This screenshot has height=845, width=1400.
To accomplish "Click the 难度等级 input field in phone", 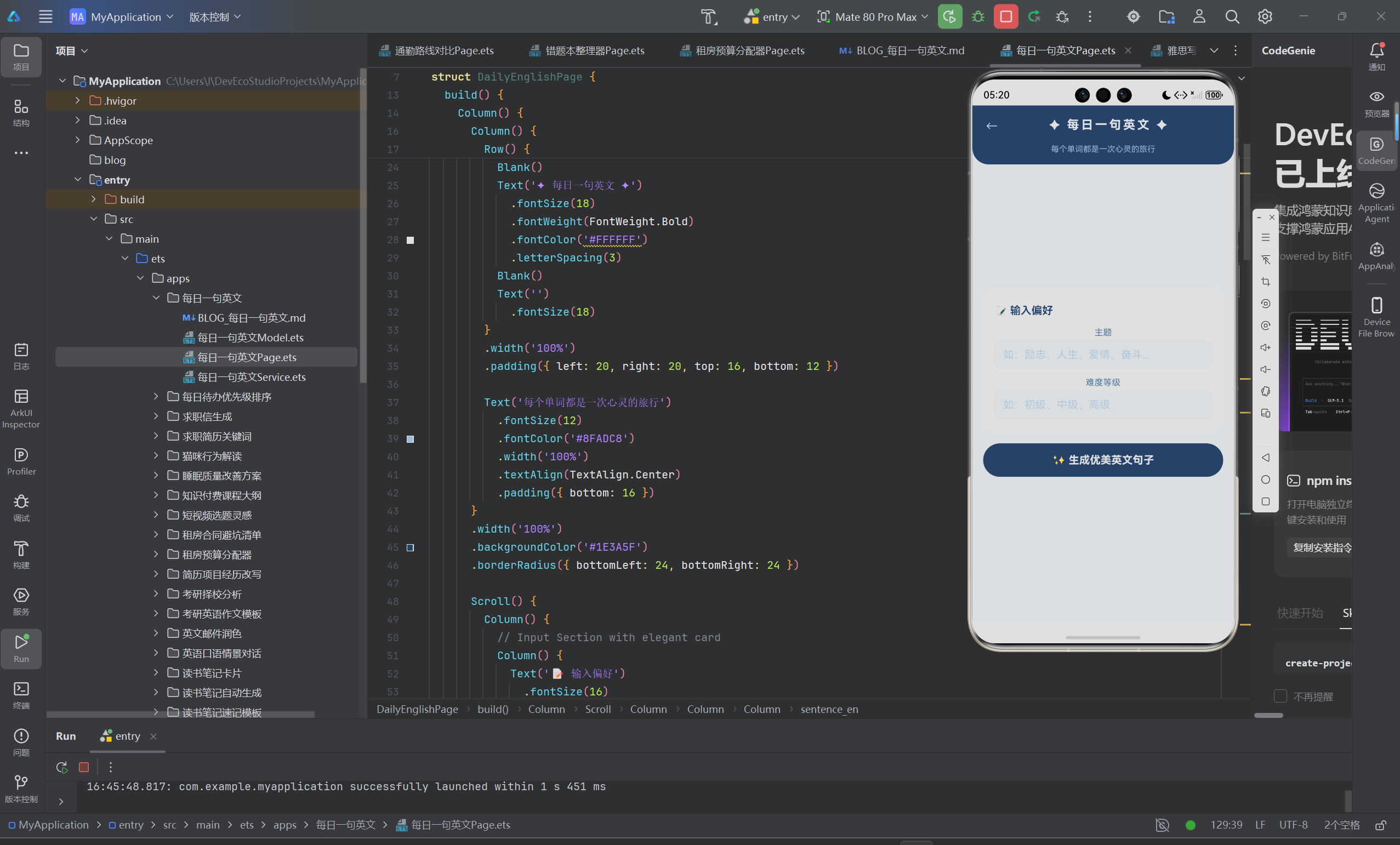I will (1102, 404).
